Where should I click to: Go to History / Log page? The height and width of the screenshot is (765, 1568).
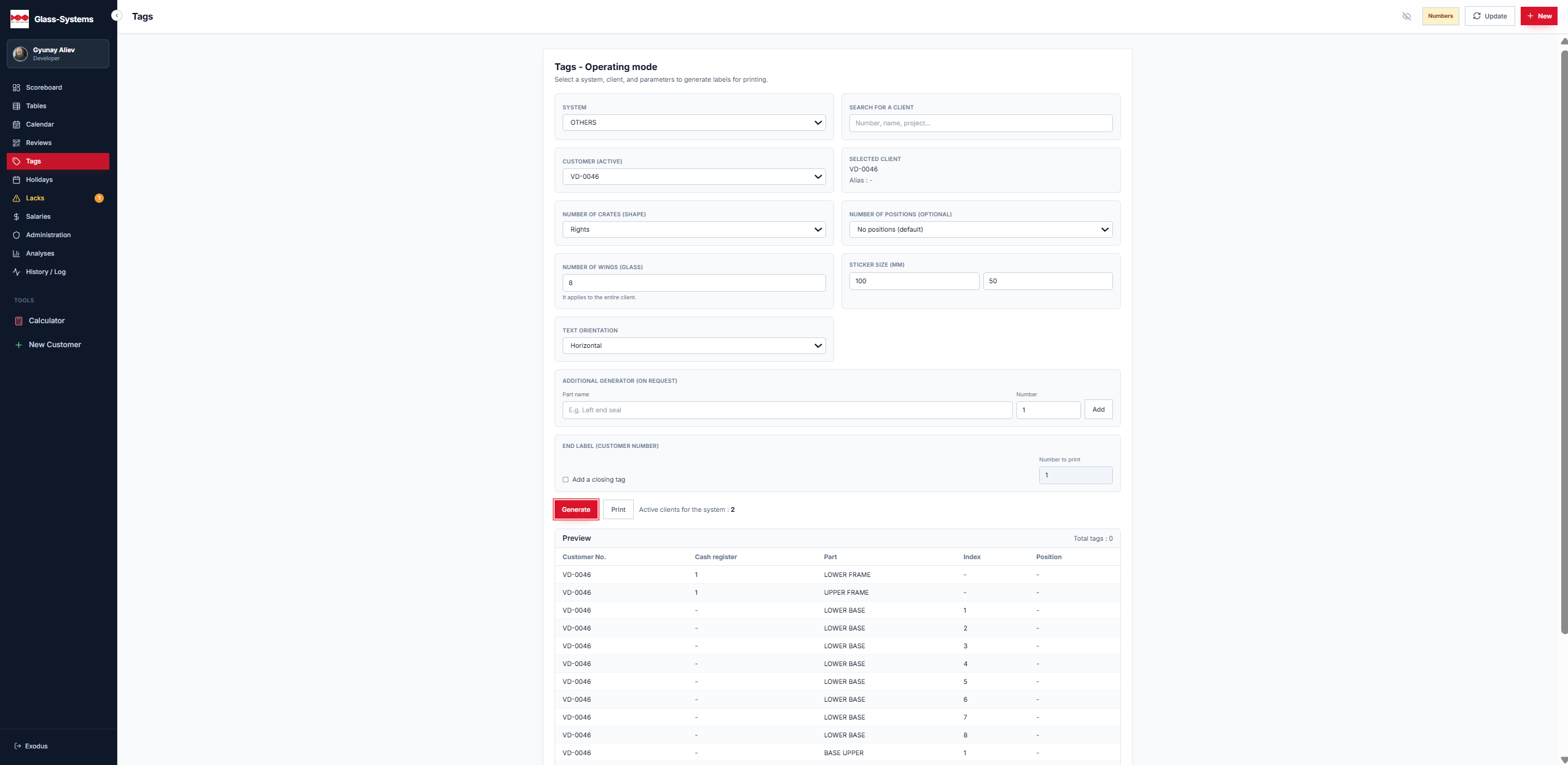coord(45,272)
